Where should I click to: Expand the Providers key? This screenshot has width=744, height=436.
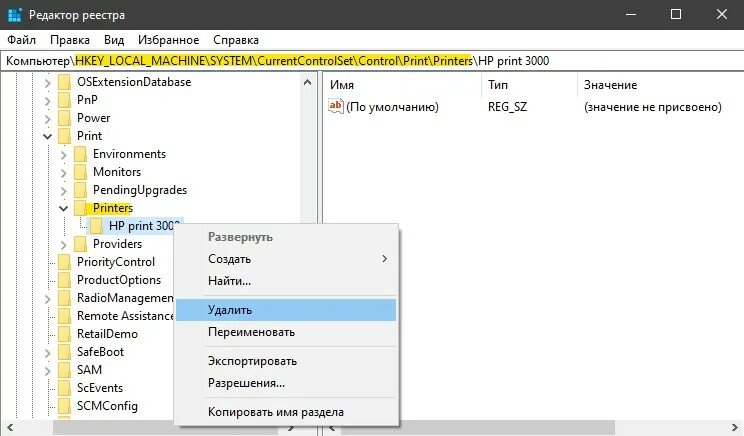tap(64, 245)
